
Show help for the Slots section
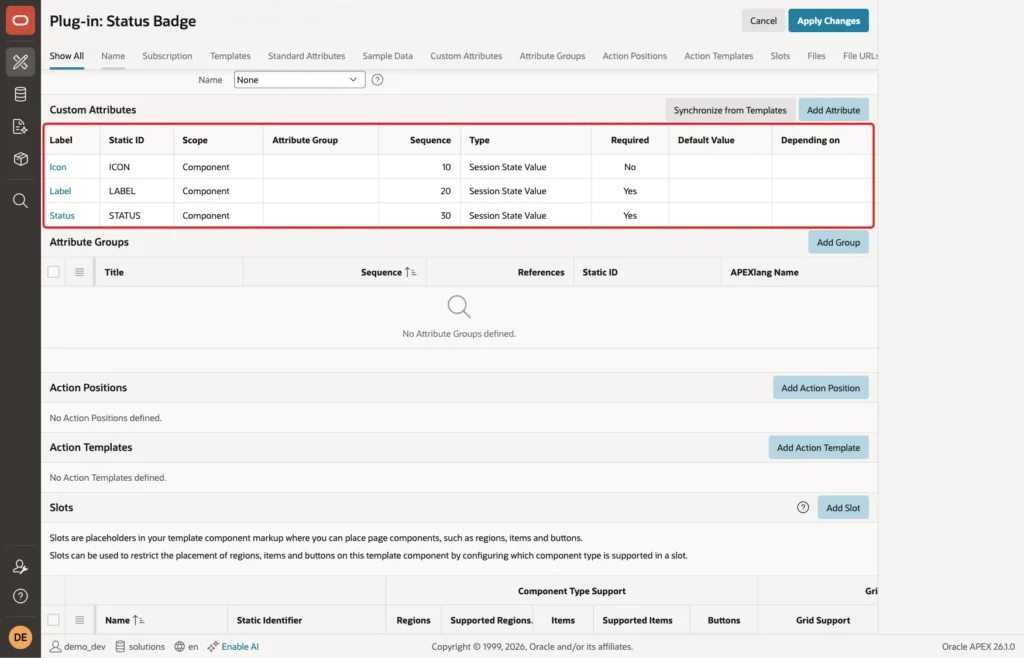(803, 507)
